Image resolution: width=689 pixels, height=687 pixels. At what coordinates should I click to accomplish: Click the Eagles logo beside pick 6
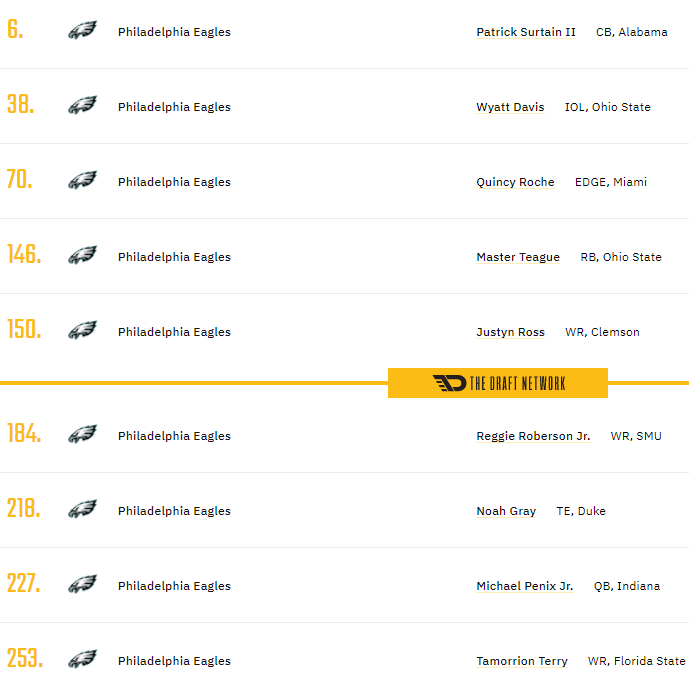pos(82,31)
